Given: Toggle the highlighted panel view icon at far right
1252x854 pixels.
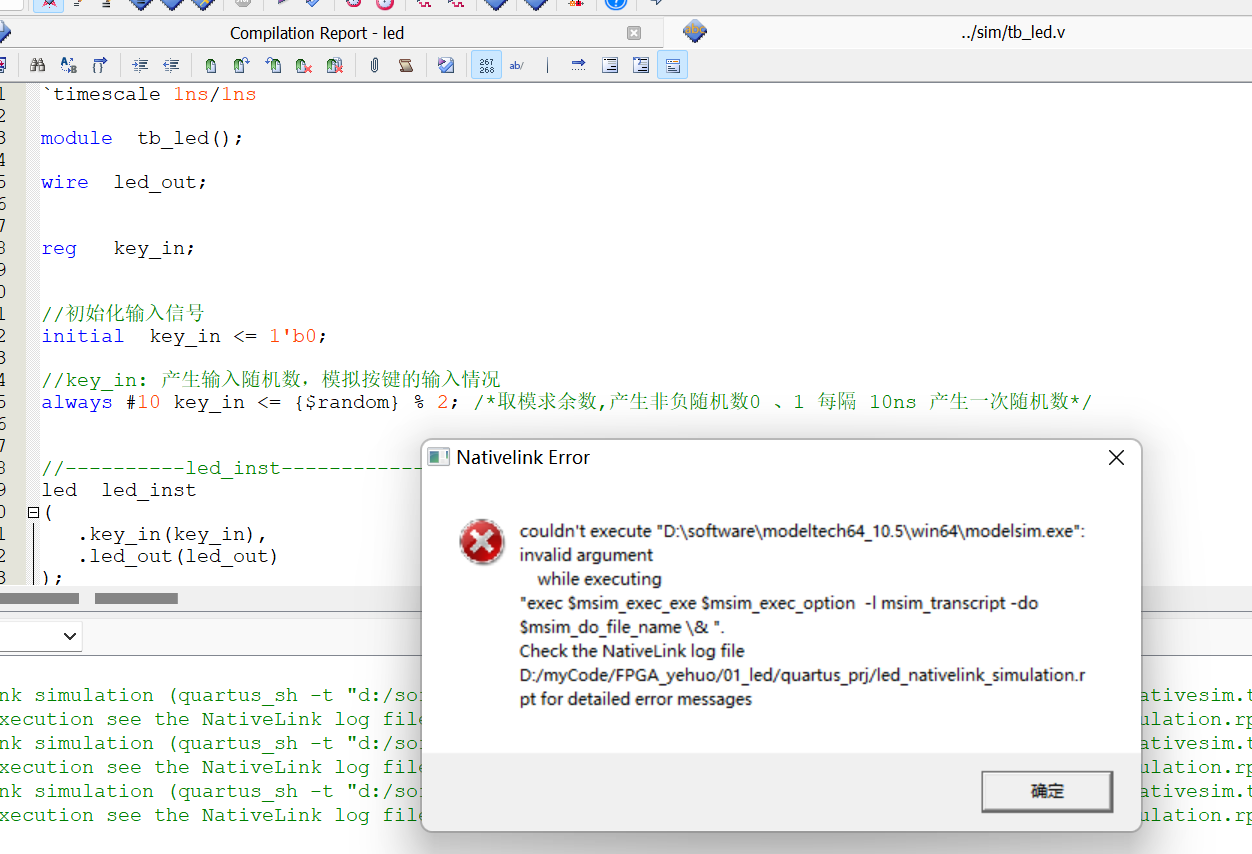Looking at the screenshot, I should [672, 65].
